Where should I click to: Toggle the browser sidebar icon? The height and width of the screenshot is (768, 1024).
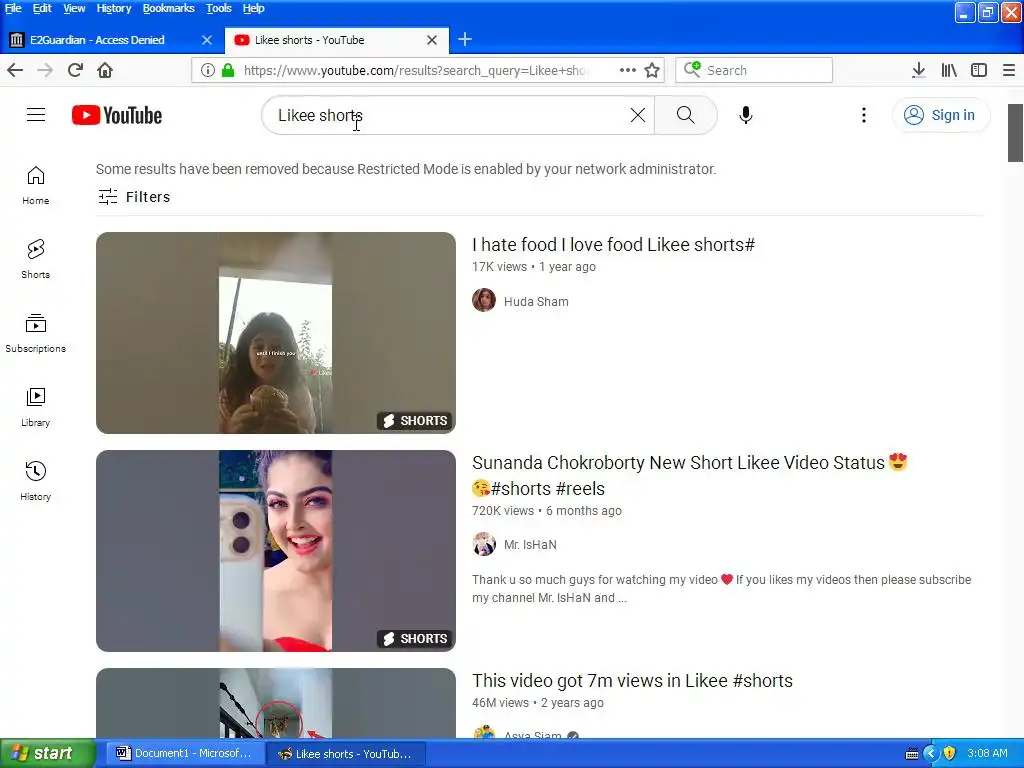point(979,70)
